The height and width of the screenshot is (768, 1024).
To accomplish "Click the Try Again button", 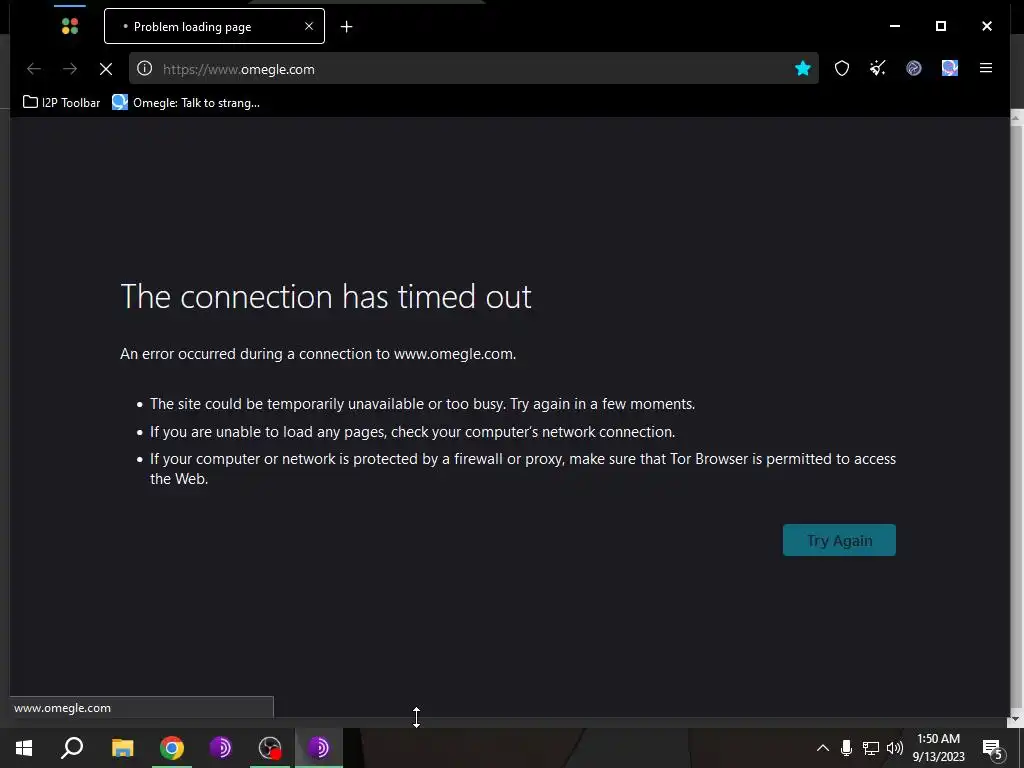I will [x=839, y=540].
